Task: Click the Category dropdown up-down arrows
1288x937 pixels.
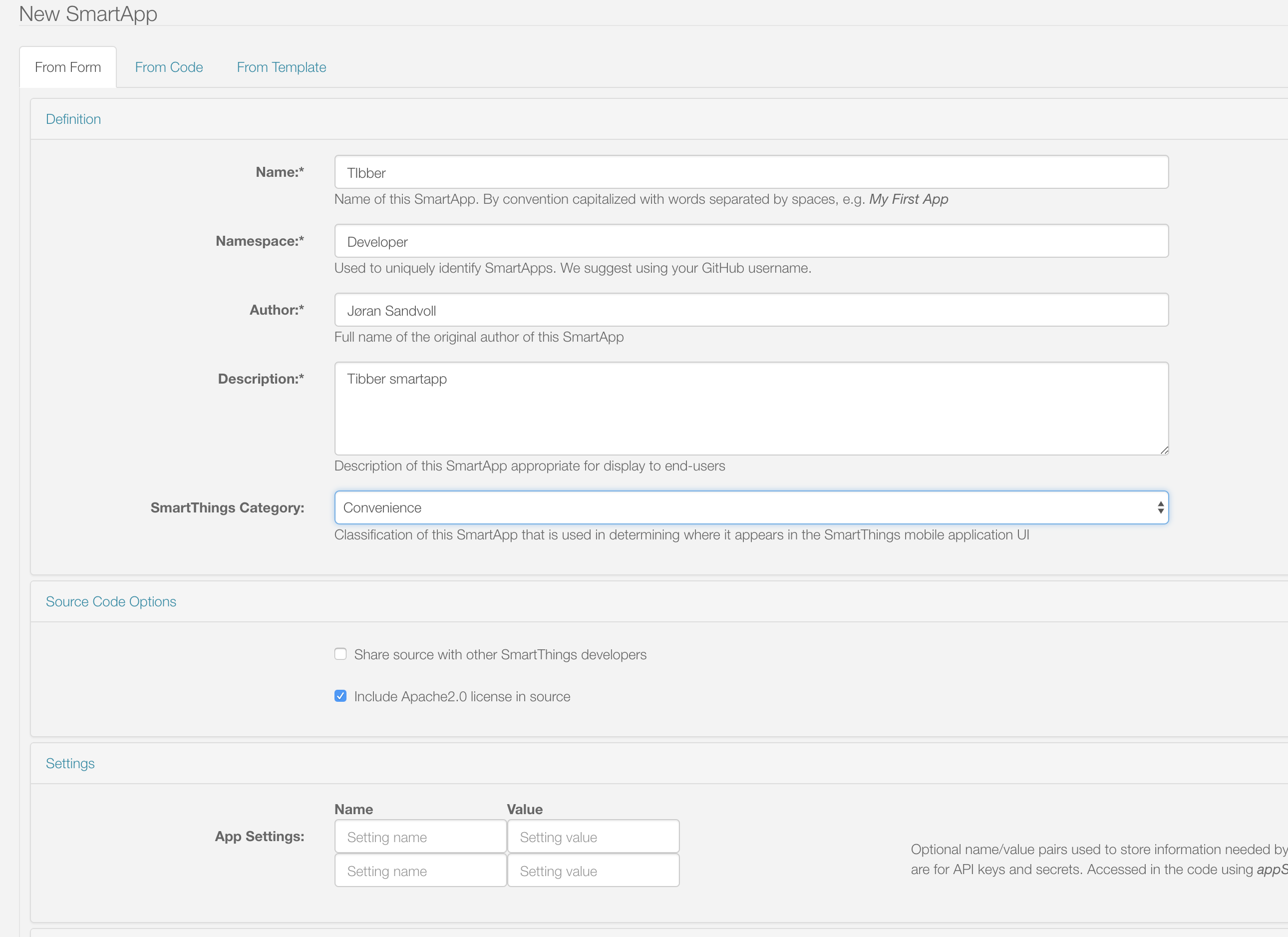Action: click(1160, 507)
